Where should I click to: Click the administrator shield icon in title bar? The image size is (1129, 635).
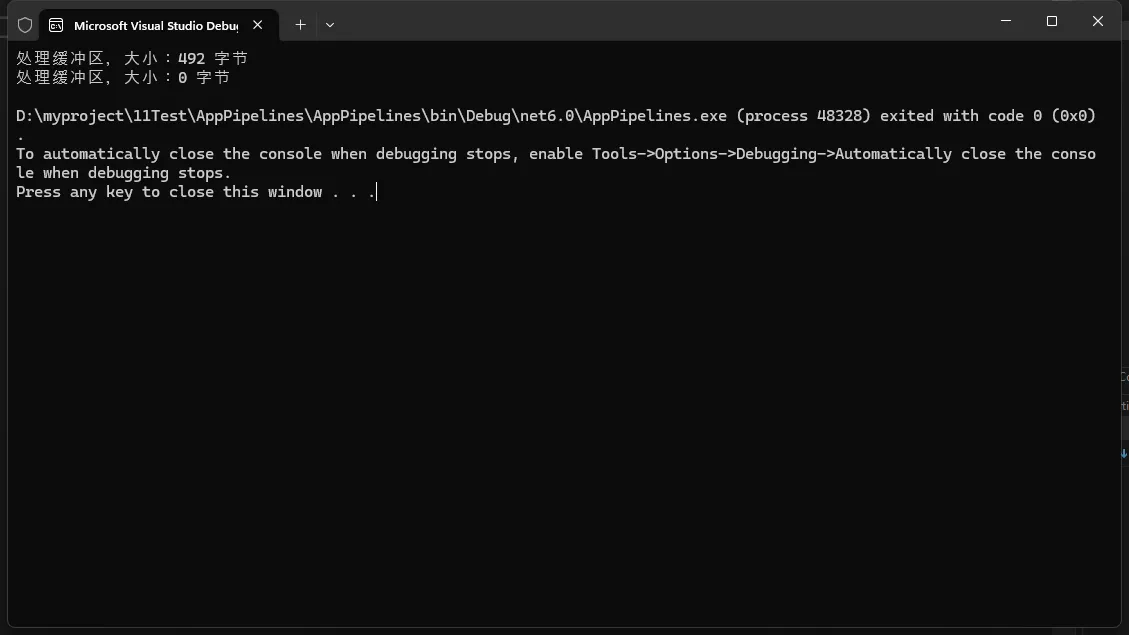coord(25,25)
